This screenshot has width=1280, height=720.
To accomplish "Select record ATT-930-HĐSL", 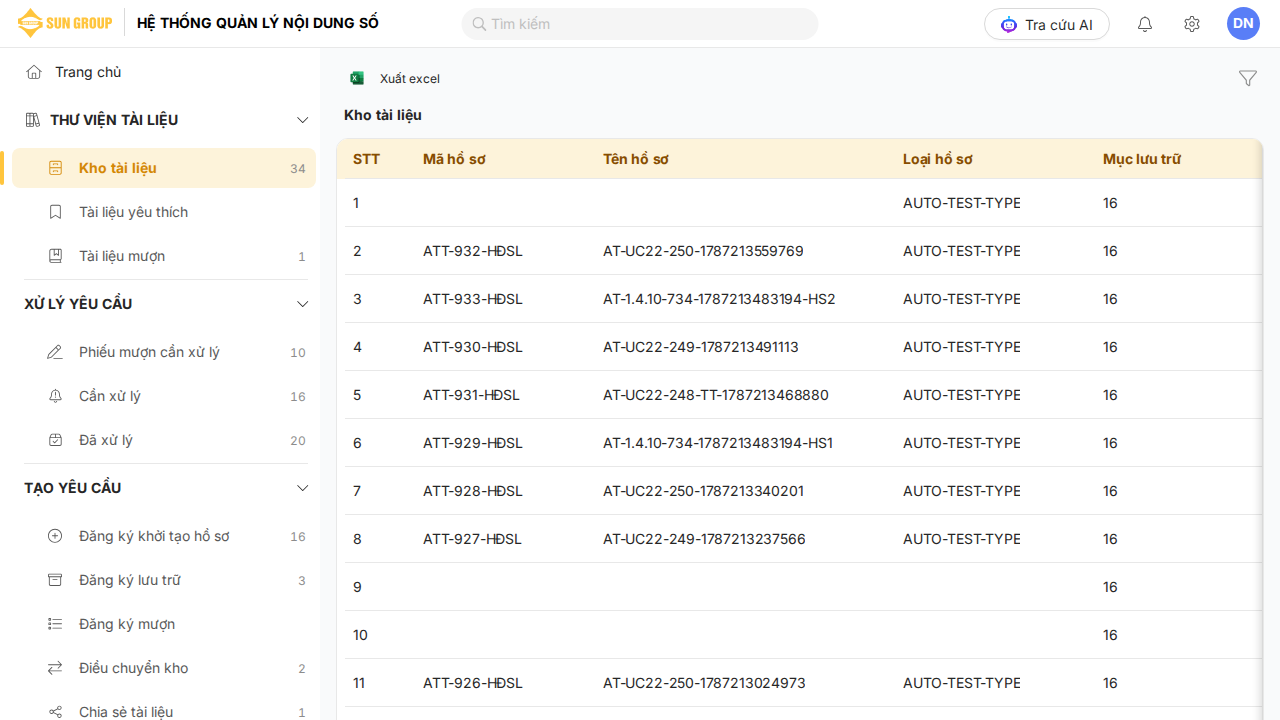I will click(473, 347).
